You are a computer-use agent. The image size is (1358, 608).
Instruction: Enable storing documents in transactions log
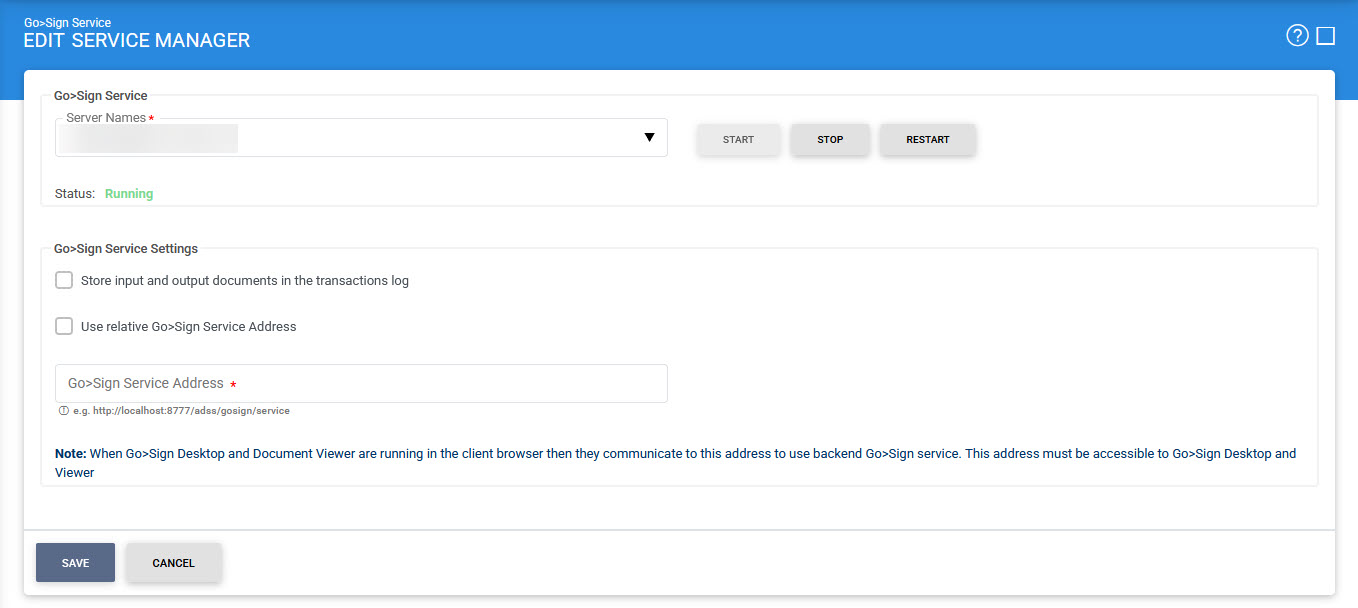point(64,280)
